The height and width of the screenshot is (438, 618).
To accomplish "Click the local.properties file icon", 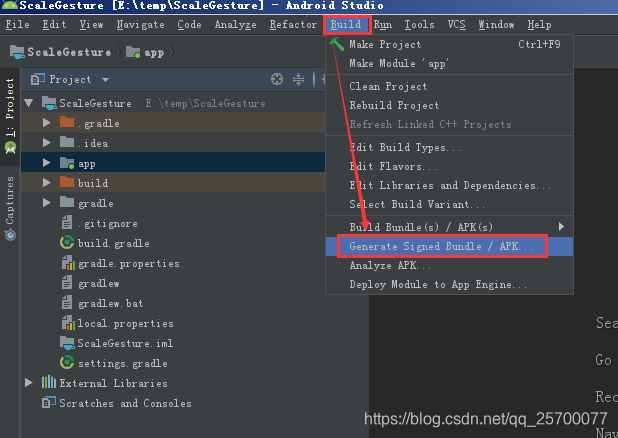I will coord(68,322).
